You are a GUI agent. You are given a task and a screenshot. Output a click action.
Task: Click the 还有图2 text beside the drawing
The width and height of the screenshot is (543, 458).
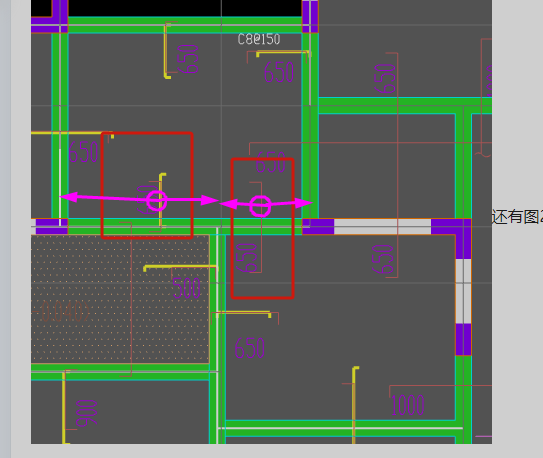[517, 217]
